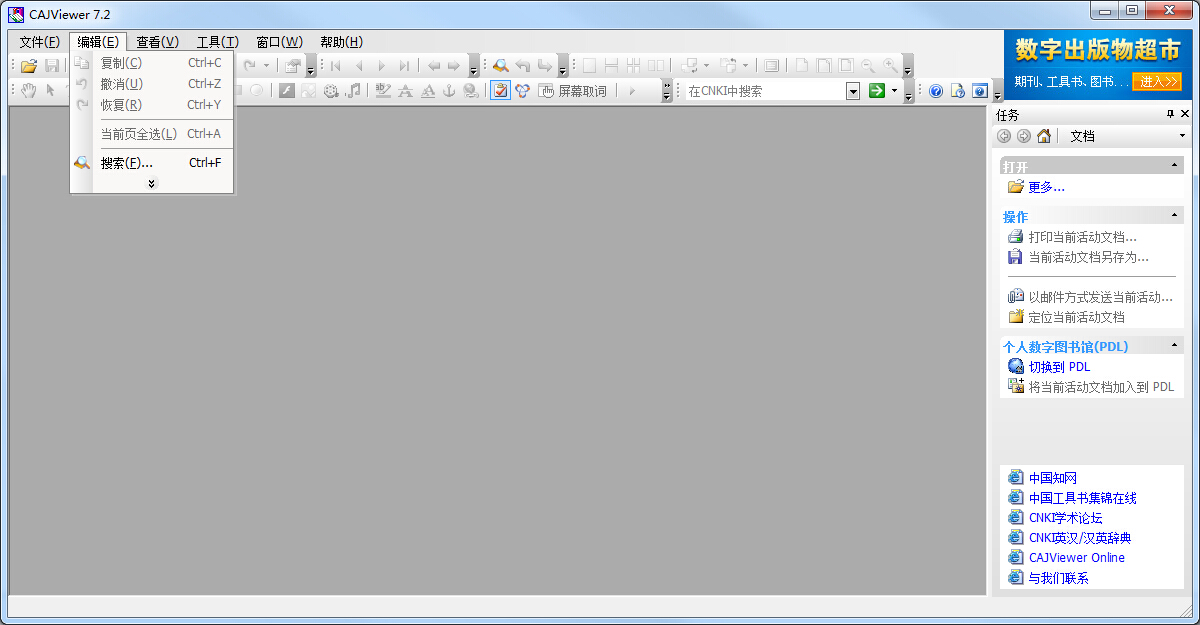Click the music note audio icon

point(352,91)
